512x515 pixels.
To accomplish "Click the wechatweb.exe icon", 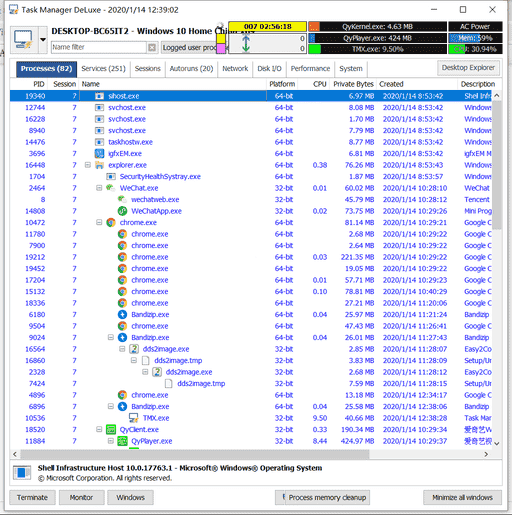I will (122, 199).
